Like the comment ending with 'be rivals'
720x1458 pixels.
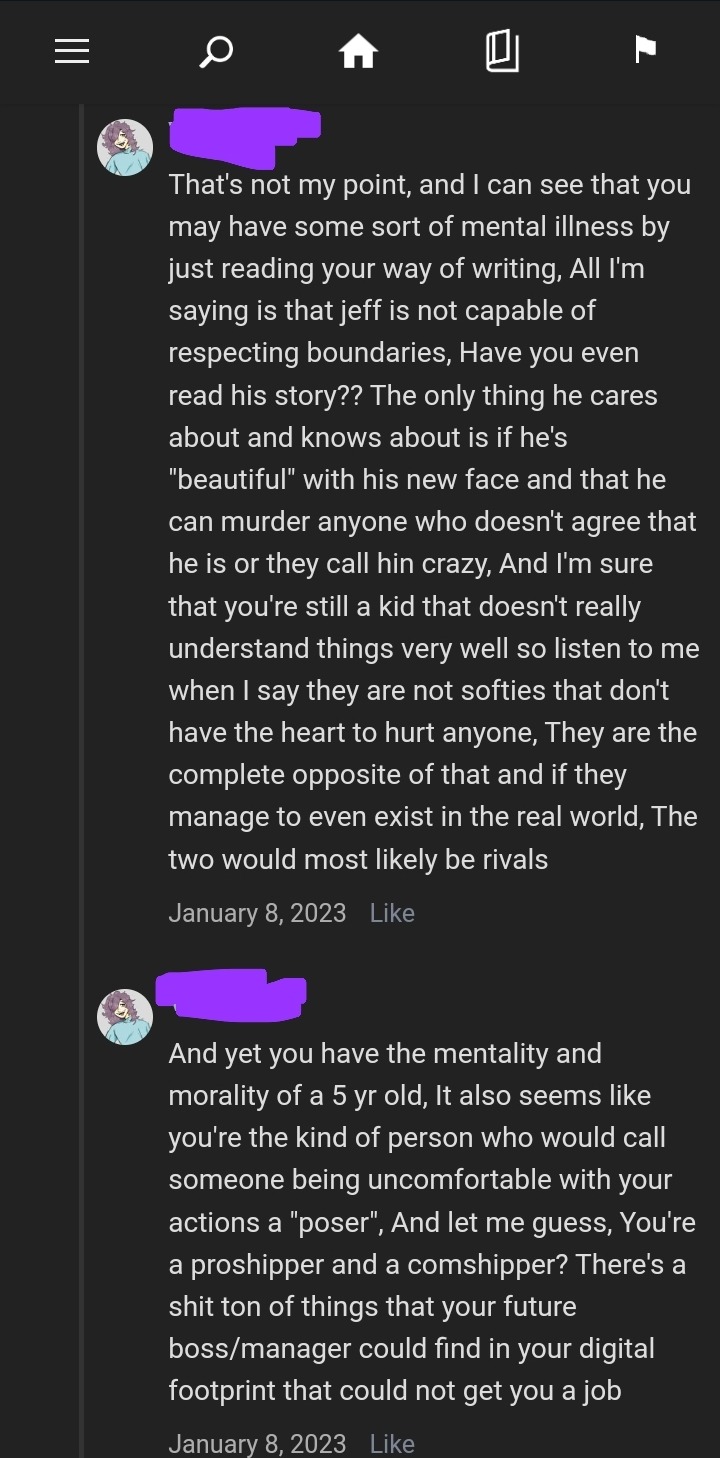coord(392,913)
